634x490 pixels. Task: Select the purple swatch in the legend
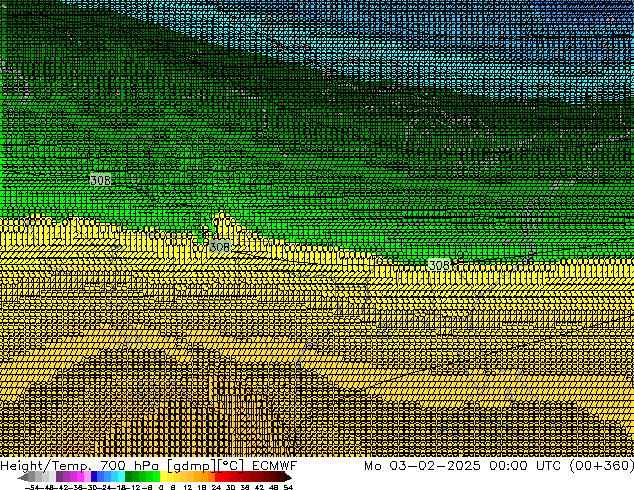pos(65,477)
